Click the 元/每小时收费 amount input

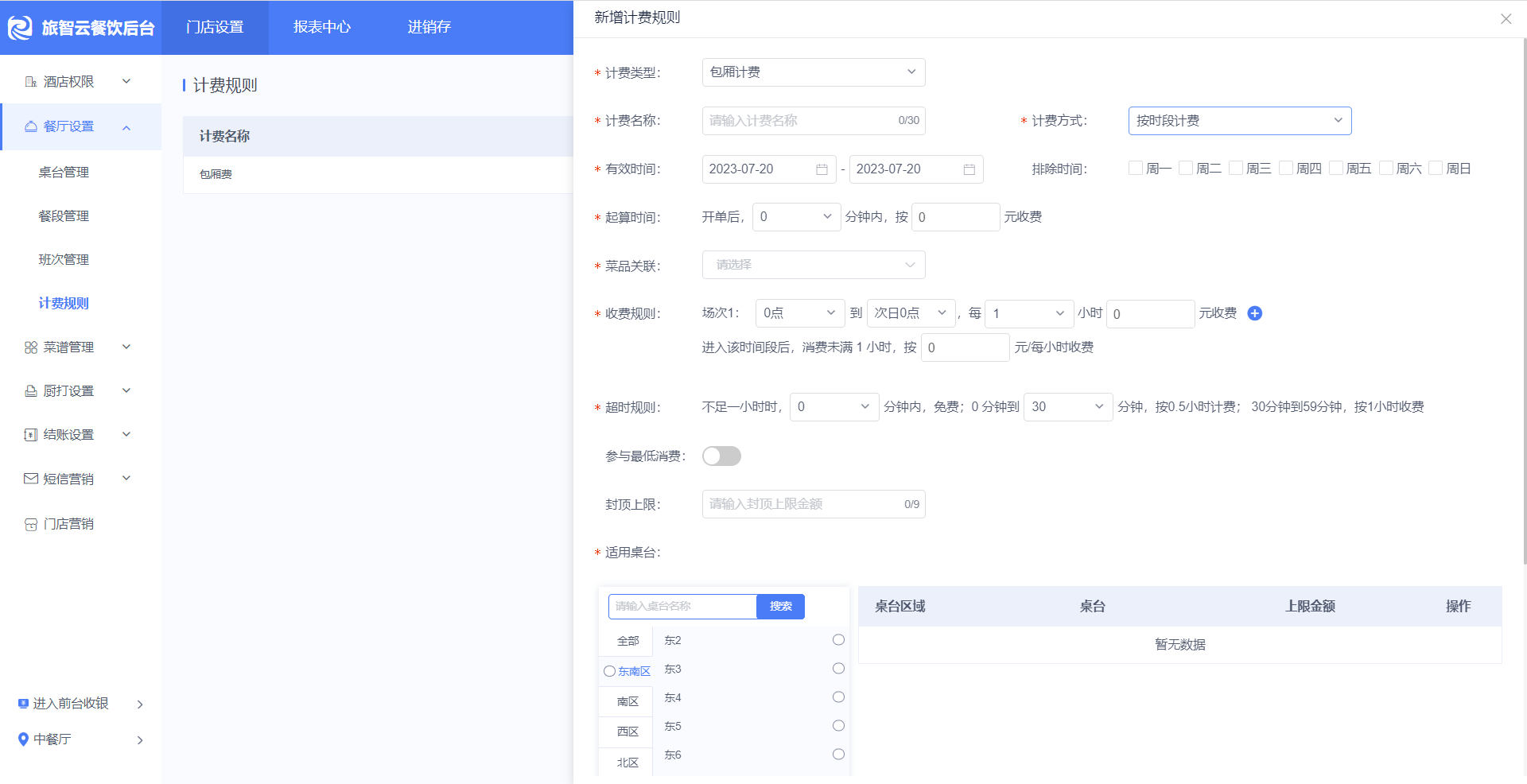965,347
